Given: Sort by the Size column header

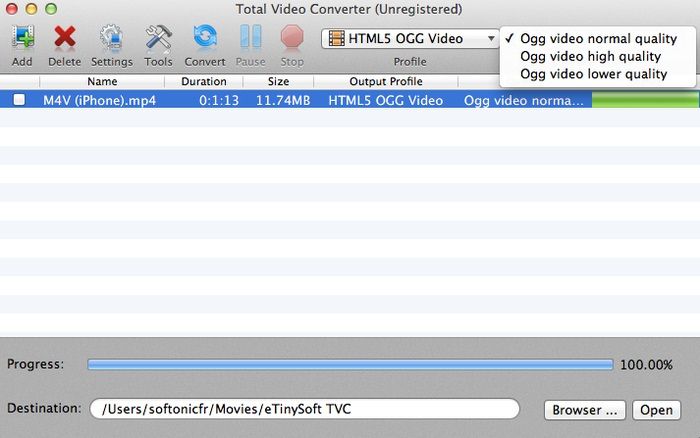Looking at the screenshot, I should 278,81.
